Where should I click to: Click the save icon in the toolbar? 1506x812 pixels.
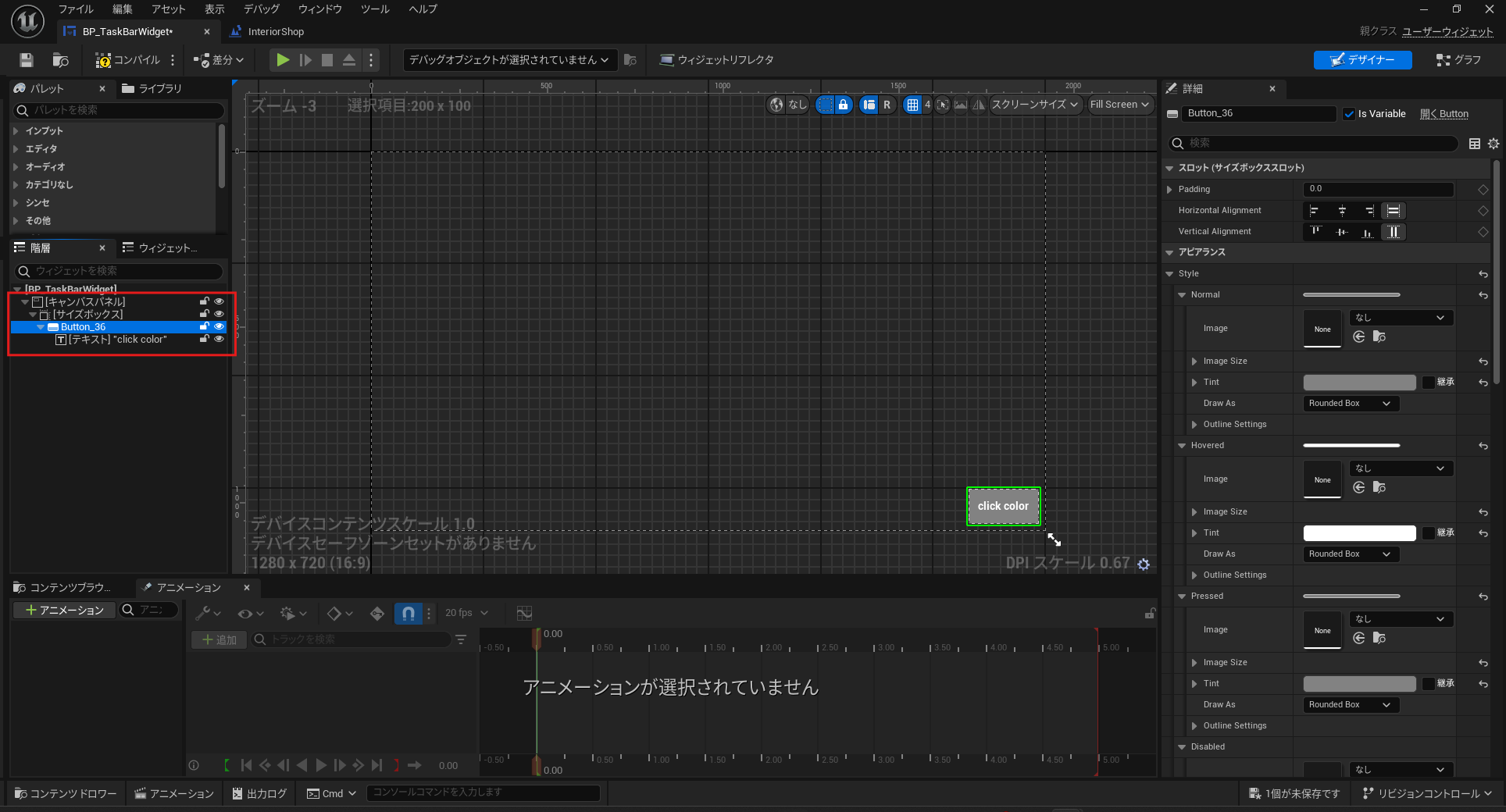(27, 60)
